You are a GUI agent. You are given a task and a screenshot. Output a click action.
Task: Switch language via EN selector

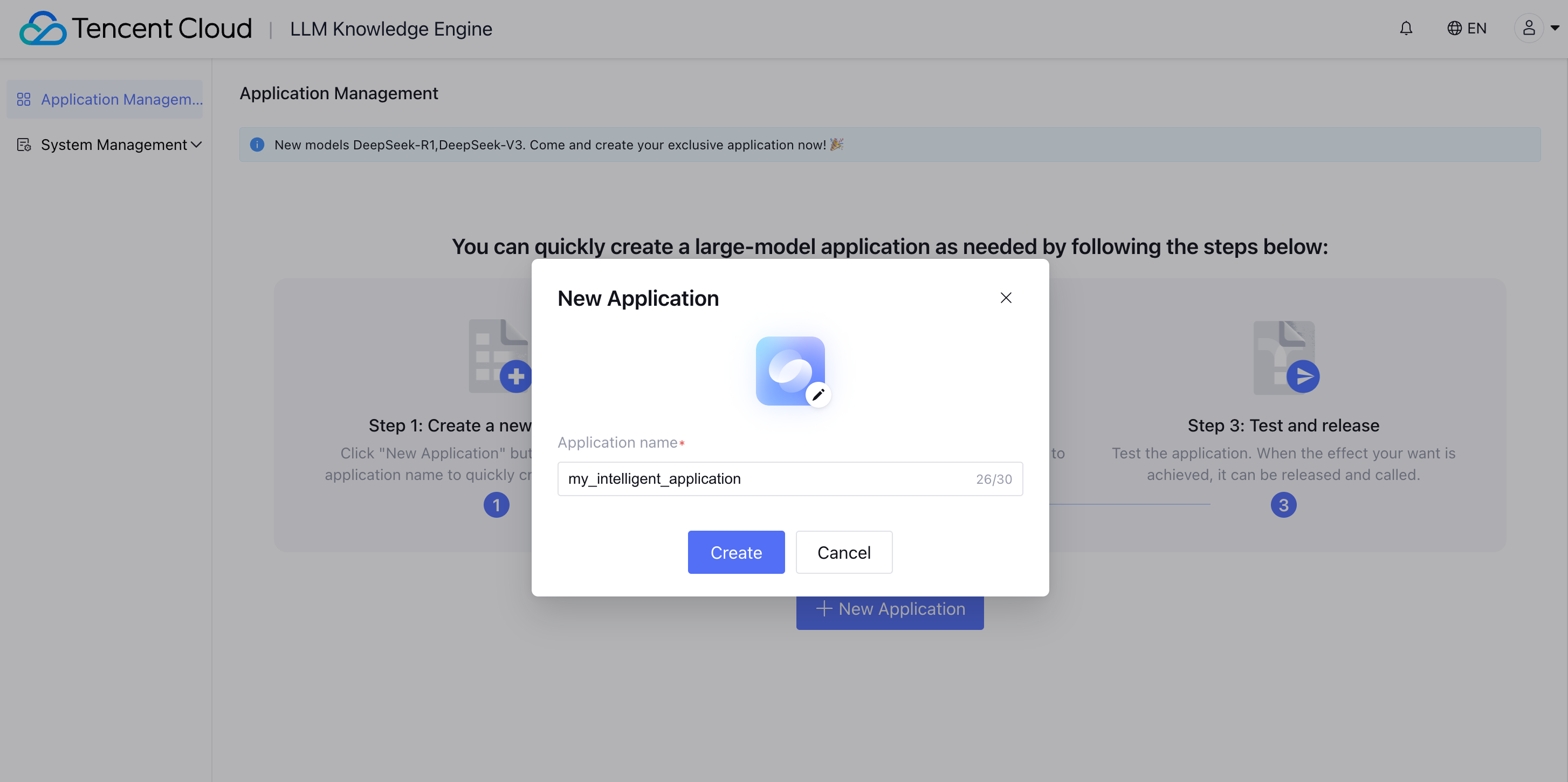[x=1476, y=29]
